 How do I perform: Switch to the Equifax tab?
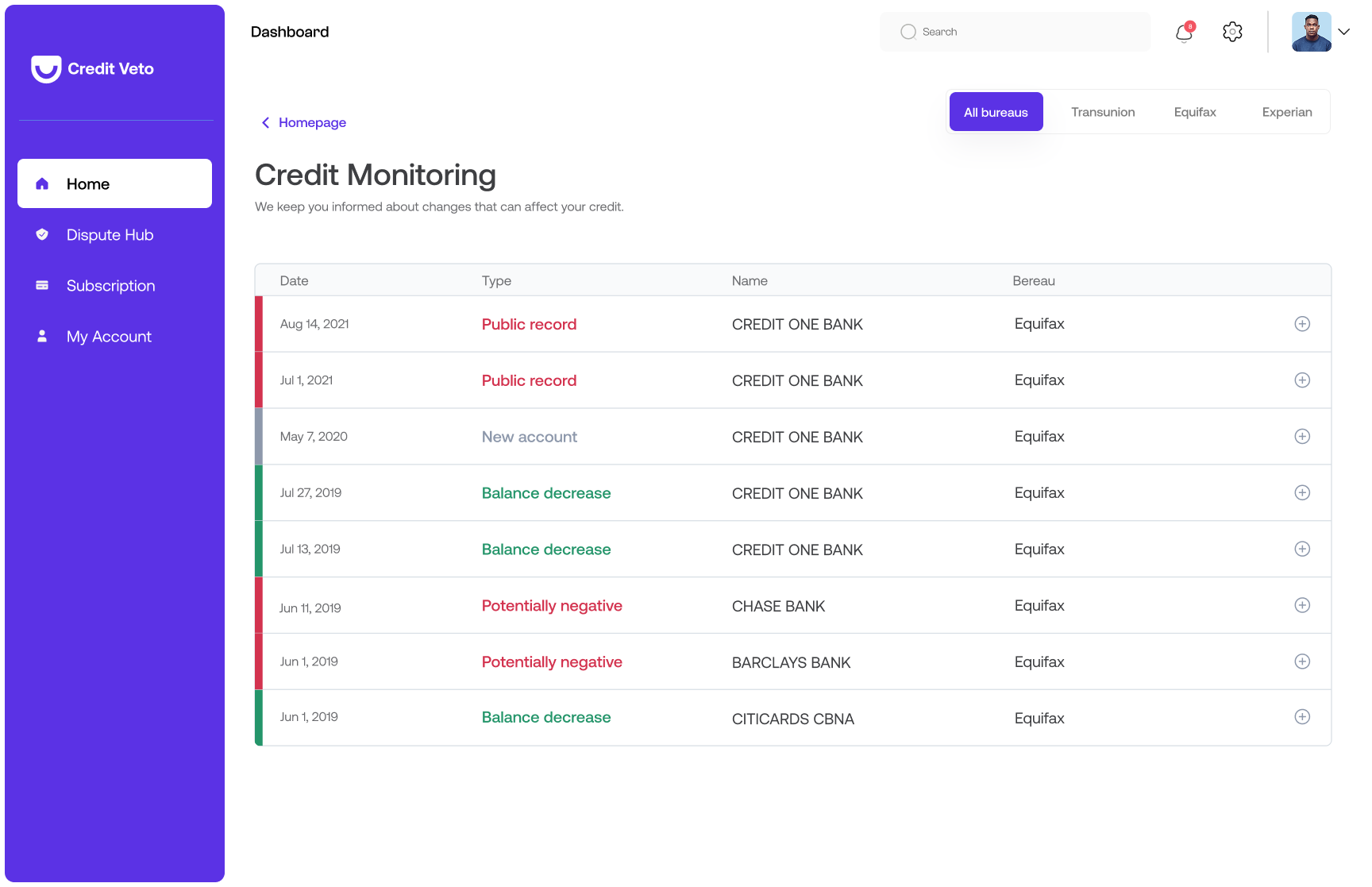pos(1195,112)
